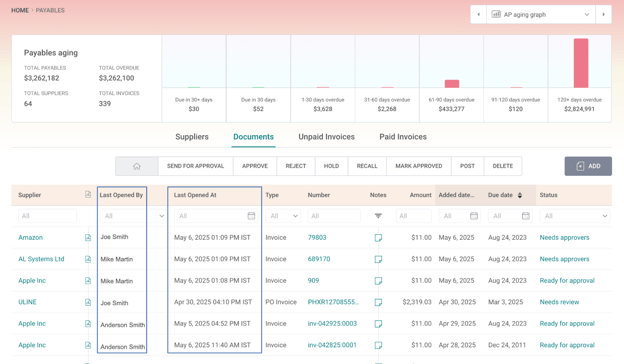Go to previous graph with left arrow

coord(479,15)
